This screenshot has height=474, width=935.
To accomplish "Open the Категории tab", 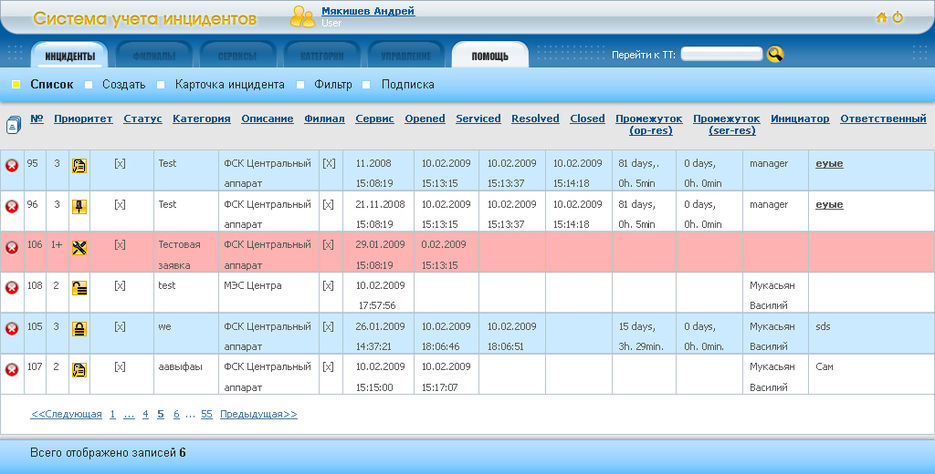I will coord(322,55).
